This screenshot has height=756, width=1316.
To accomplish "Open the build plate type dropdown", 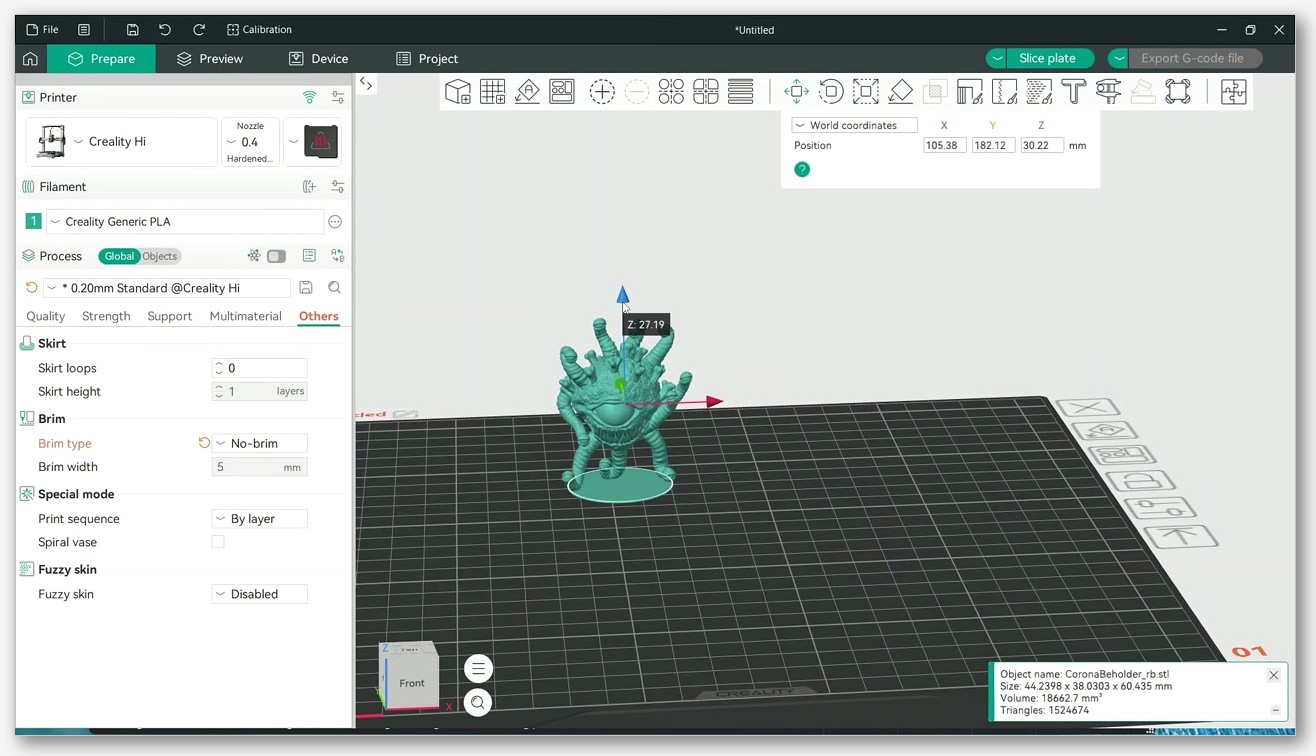I will (313, 142).
